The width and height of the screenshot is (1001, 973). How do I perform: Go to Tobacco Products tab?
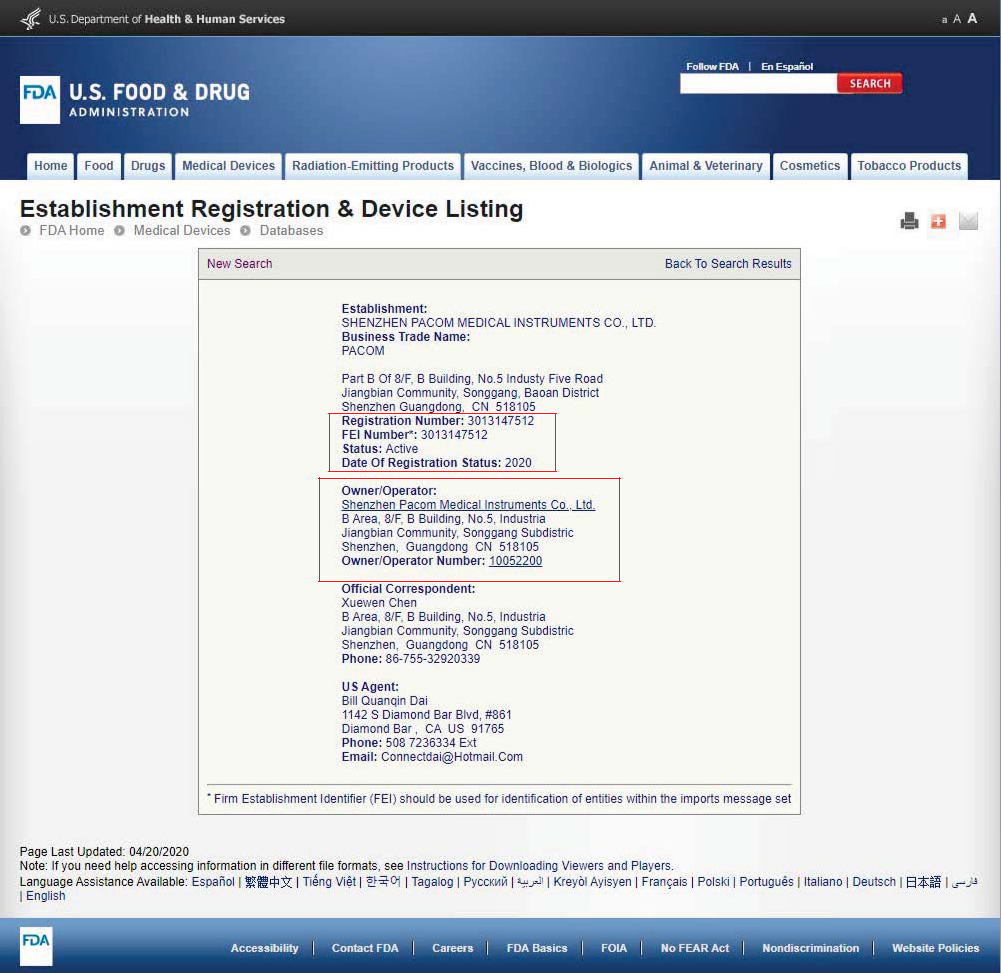pyautogui.click(x=909, y=166)
